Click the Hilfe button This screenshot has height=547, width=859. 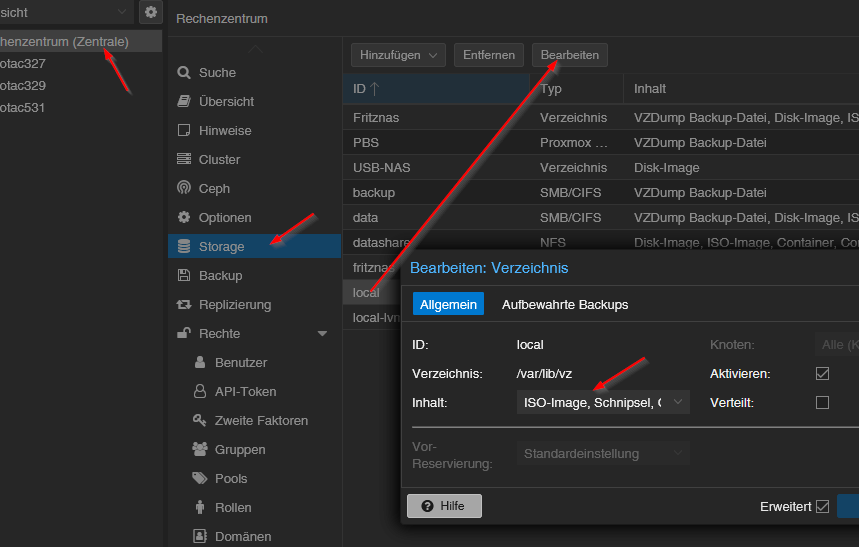444,507
